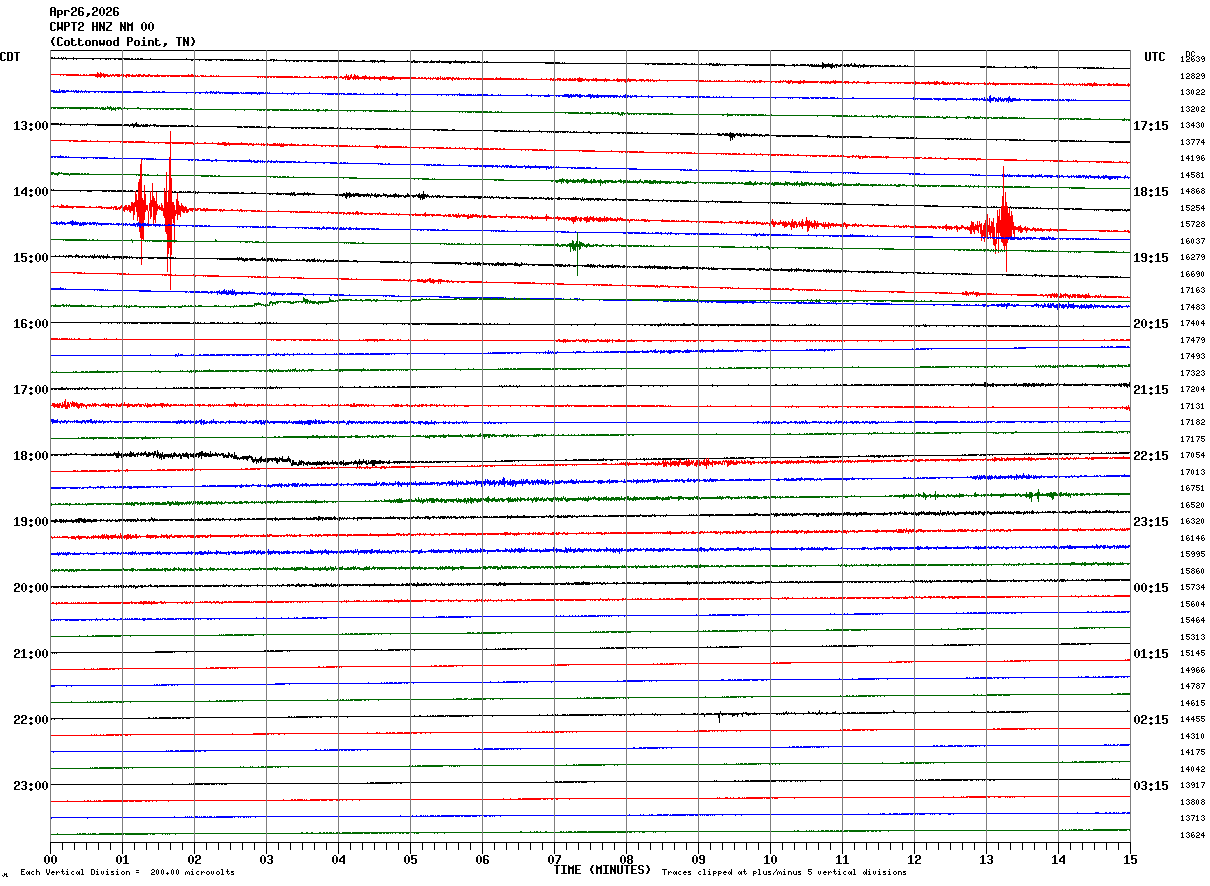Click the DC value 17483
This screenshot has height=886, width=1210.
click(x=1192, y=308)
